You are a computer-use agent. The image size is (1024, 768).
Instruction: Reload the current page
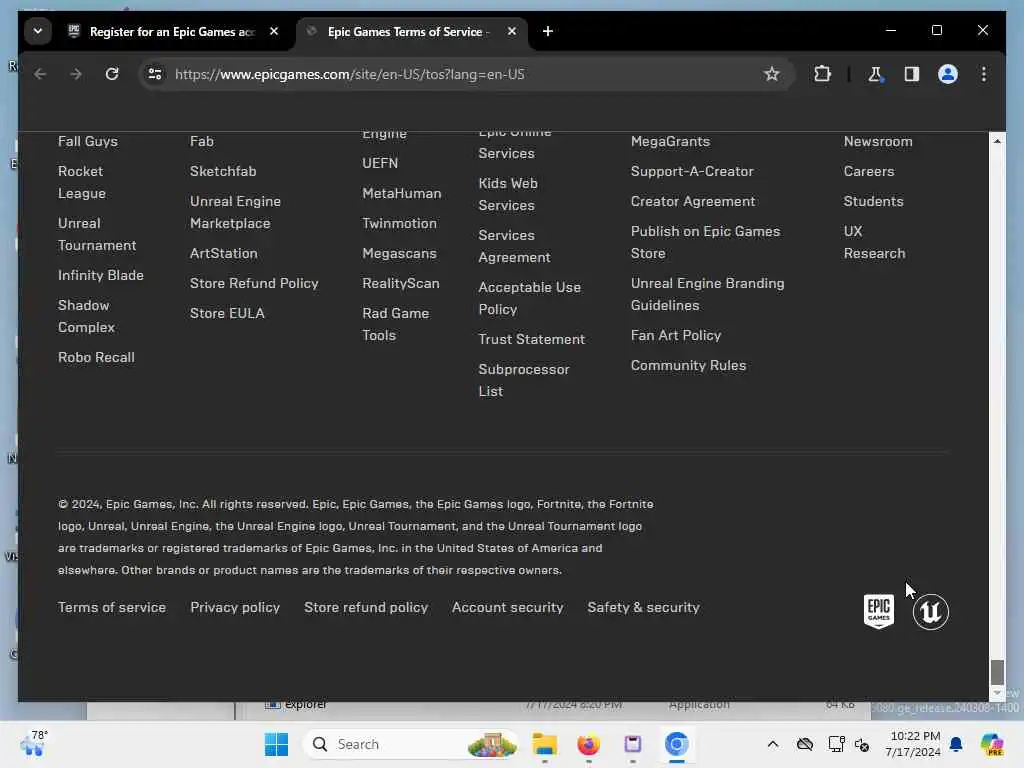tap(112, 74)
